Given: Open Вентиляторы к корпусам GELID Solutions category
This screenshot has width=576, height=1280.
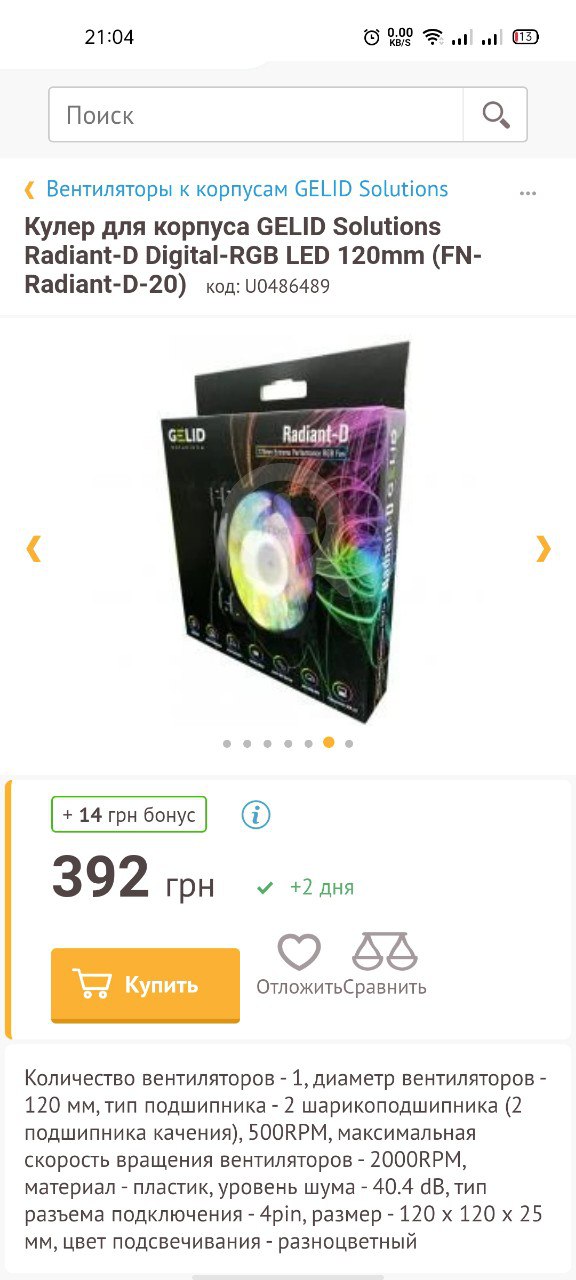Looking at the screenshot, I should point(247,189).
